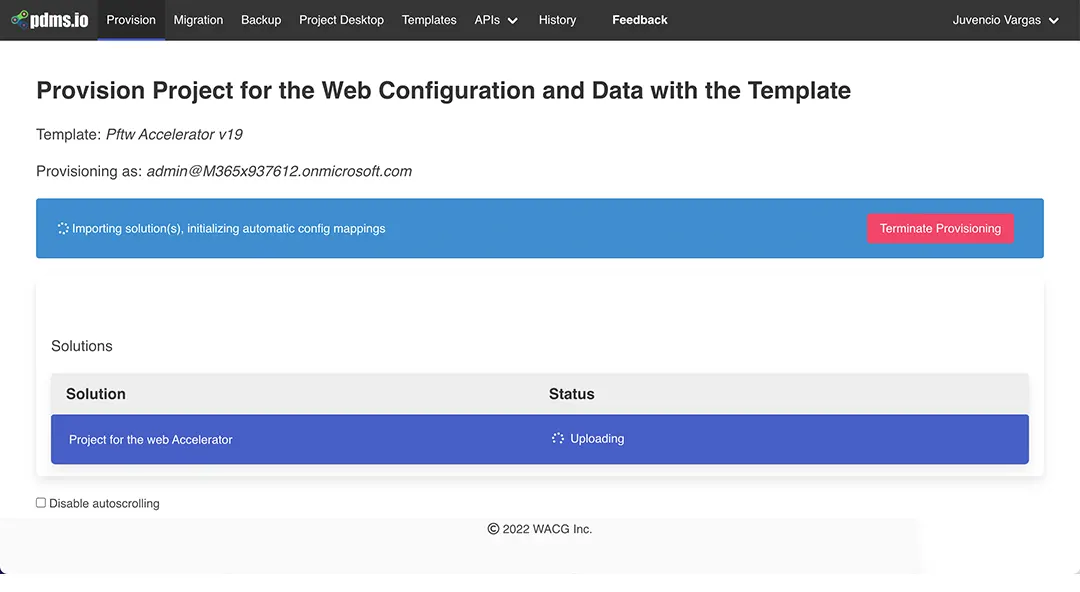Open the Juvencio Vargas user menu
Image resolution: width=1080 pixels, height=592 pixels.
(x=997, y=20)
